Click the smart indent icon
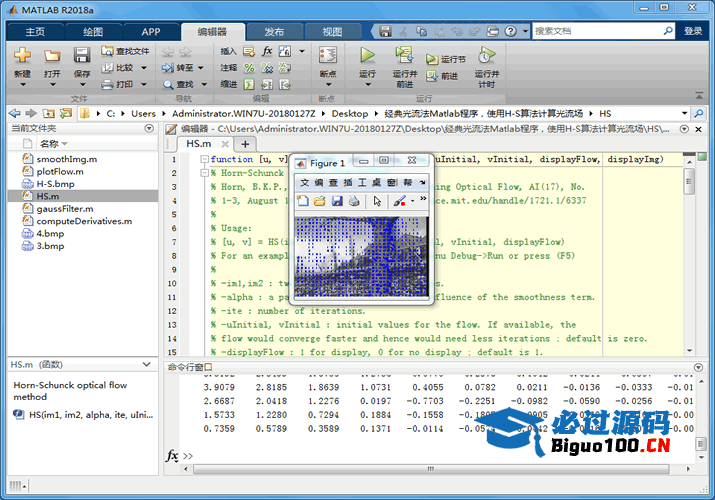Screen dimensions: 715x500 249,84
